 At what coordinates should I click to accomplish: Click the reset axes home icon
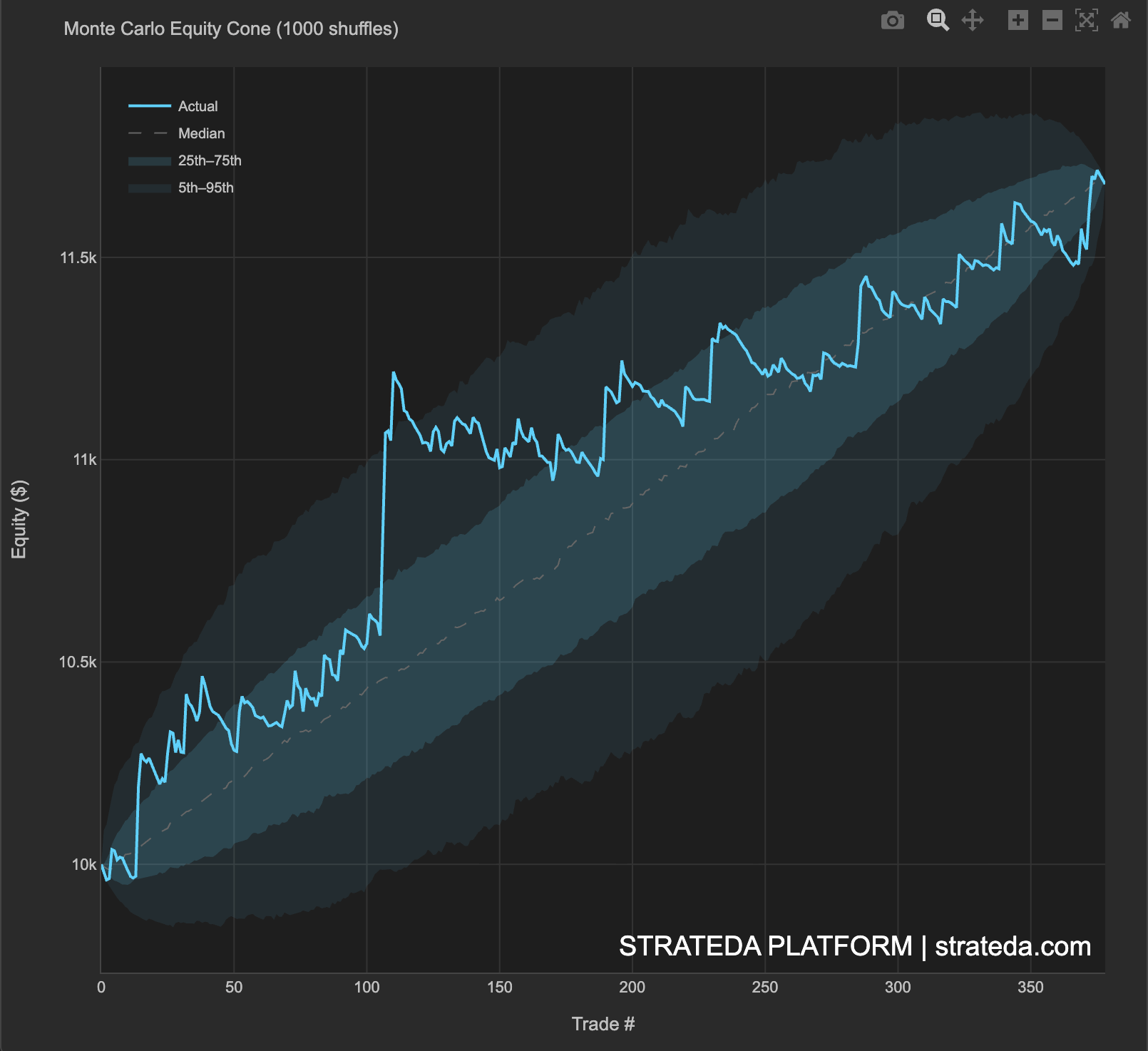tap(1119, 21)
